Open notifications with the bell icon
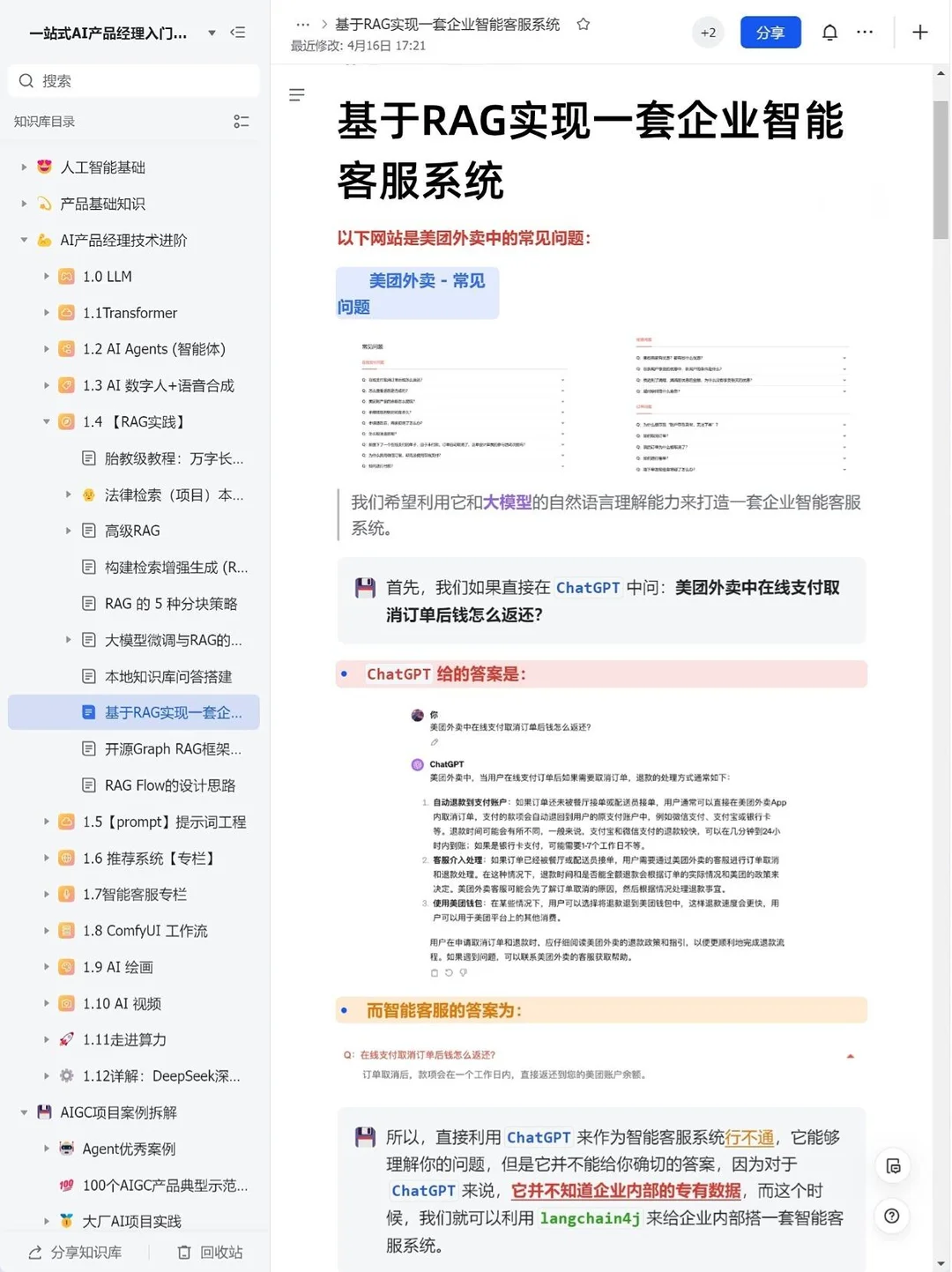Screen dimensions: 952x1272 (829, 33)
